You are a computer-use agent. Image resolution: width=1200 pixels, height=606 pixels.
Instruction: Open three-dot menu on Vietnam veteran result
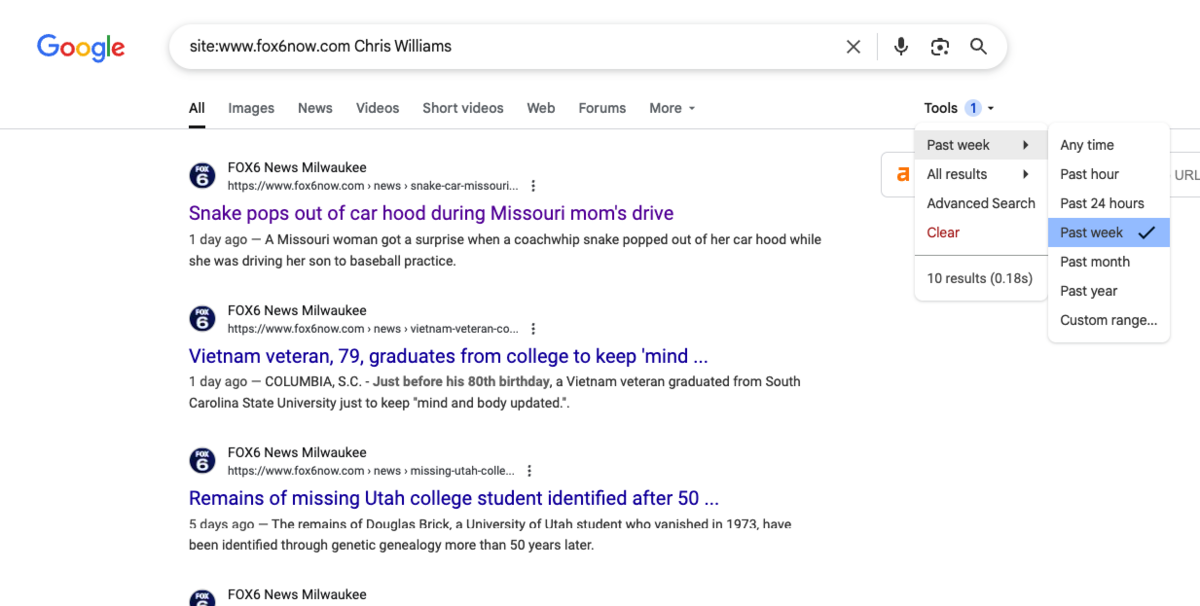pos(533,328)
